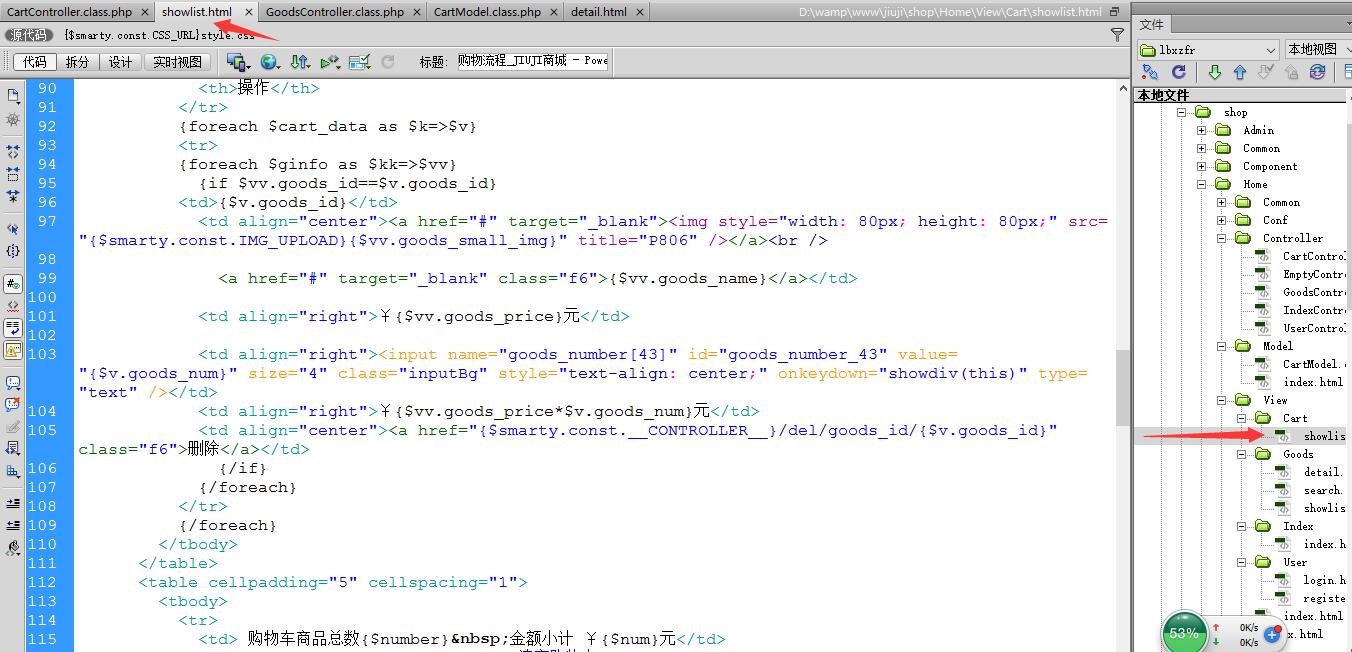The height and width of the screenshot is (652, 1352).
Task: Remove comment icon in coding toolbar
Action: click(x=13, y=404)
